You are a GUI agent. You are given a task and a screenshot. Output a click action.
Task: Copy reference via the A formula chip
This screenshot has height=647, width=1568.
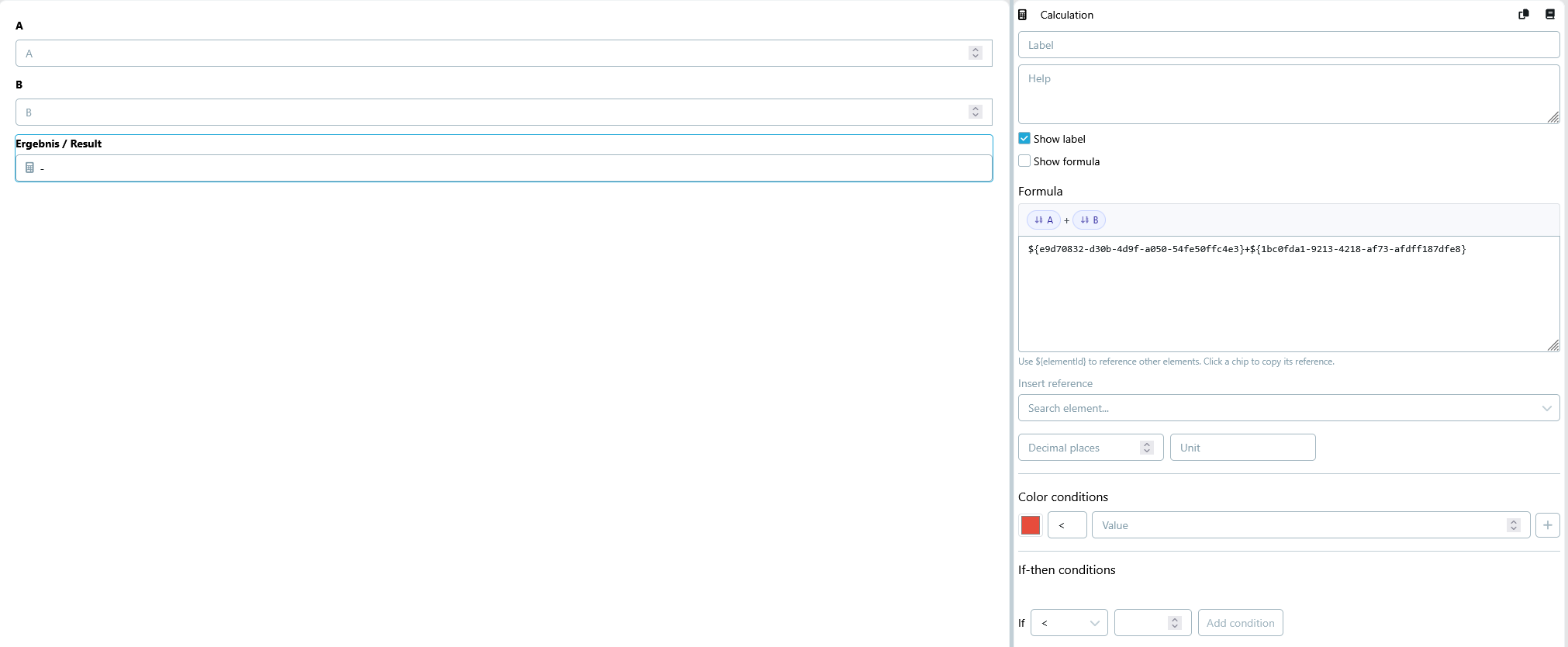1043,220
